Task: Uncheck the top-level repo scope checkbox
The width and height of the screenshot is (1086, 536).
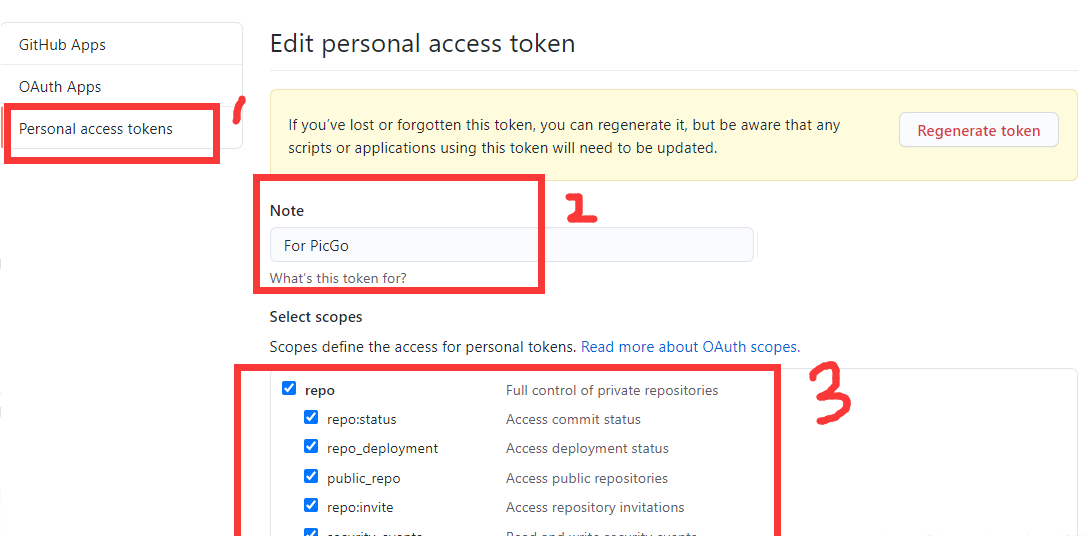Action: pyautogui.click(x=289, y=389)
